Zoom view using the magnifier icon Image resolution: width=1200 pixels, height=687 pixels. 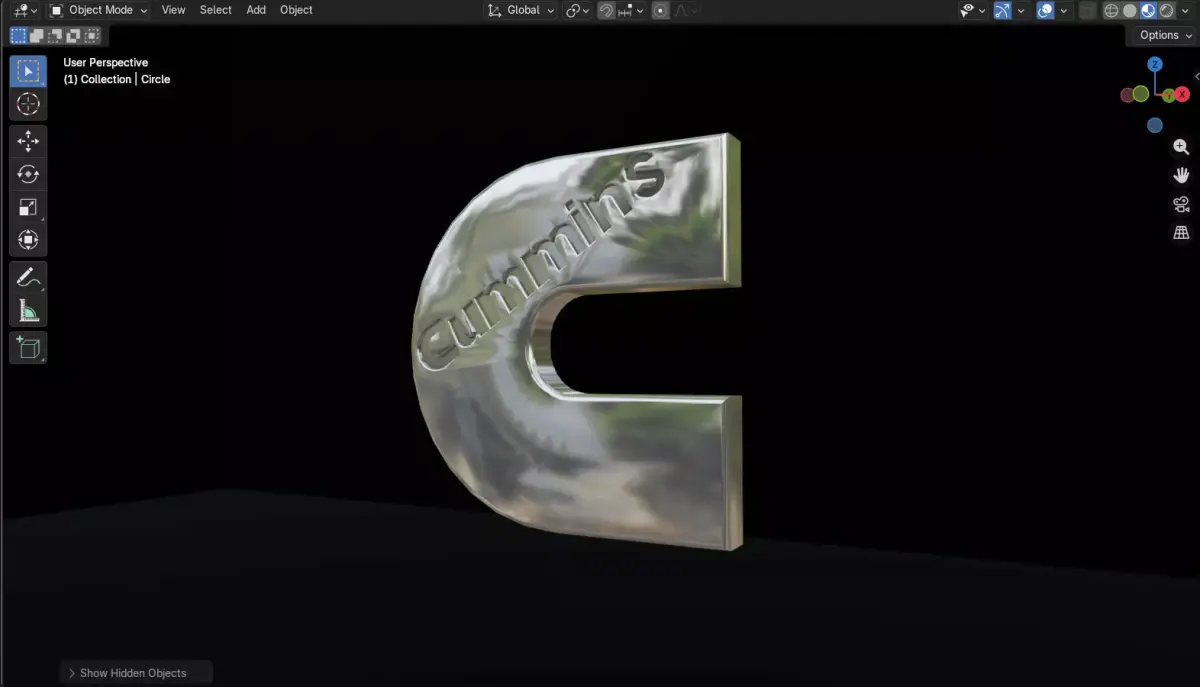pyautogui.click(x=1180, y=146)
